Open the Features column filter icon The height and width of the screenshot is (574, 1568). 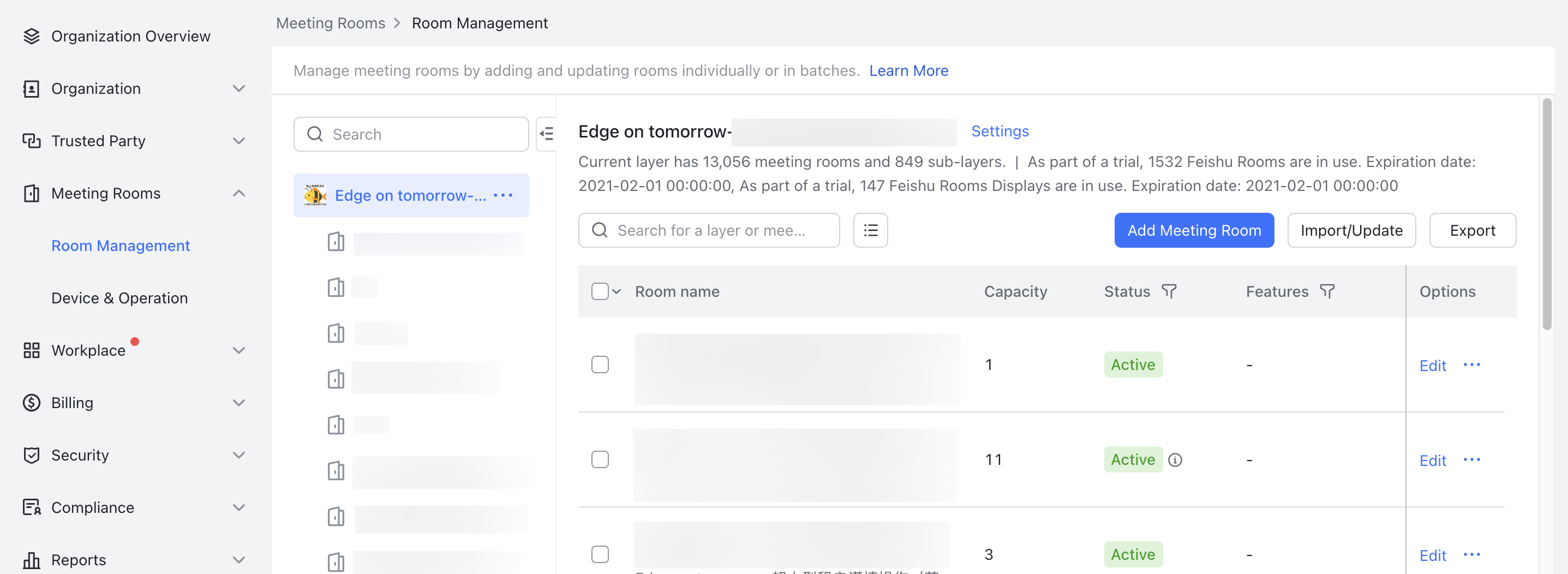tap(1327, 291)
